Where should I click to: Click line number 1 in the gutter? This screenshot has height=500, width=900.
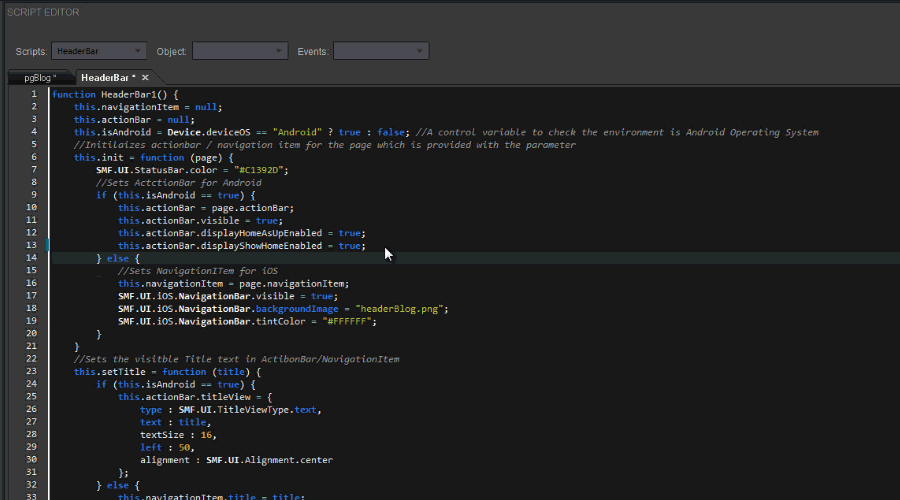34,94
